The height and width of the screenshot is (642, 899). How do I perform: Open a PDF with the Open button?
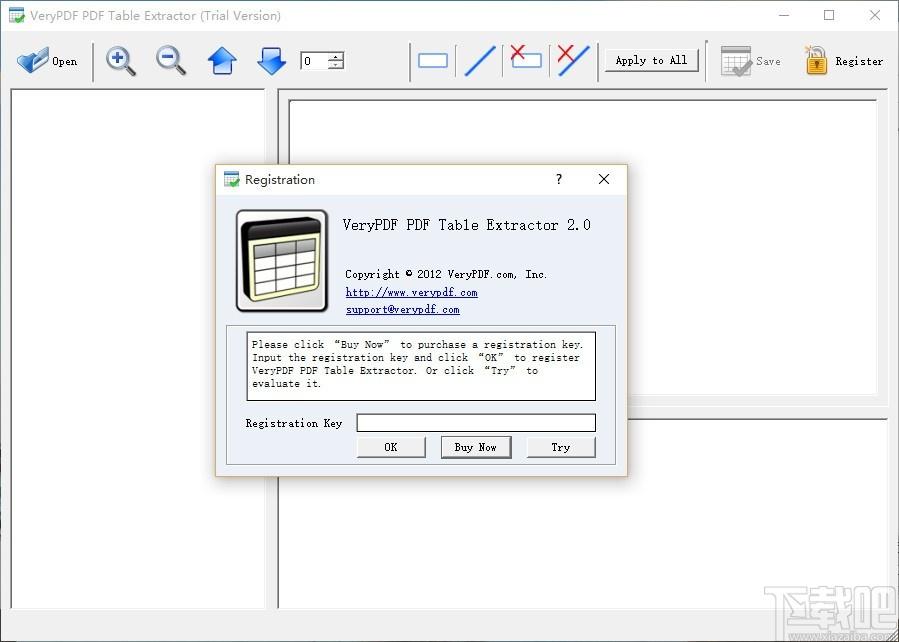click(47, 61)
